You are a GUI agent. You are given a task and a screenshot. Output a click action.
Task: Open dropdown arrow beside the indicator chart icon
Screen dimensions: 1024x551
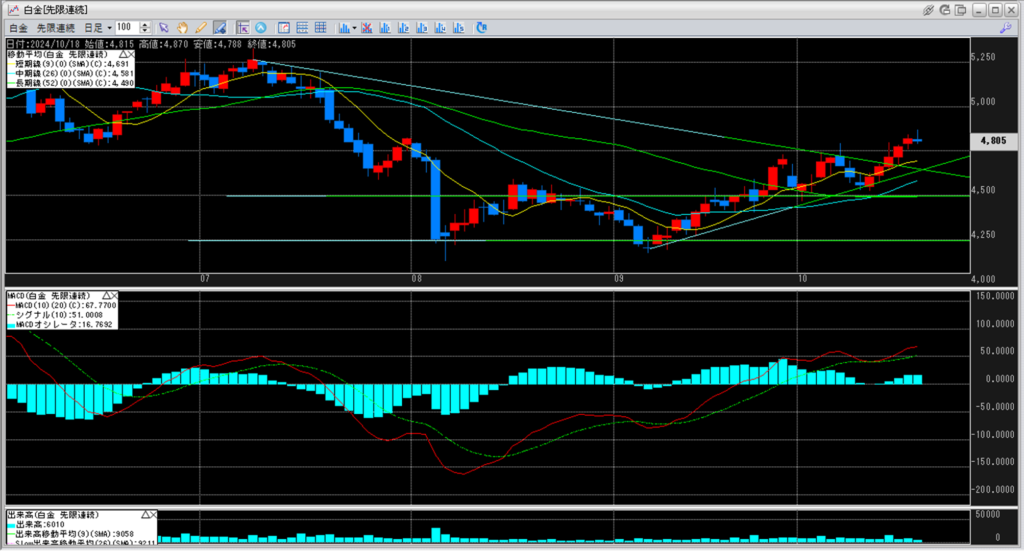pos(355,28)
